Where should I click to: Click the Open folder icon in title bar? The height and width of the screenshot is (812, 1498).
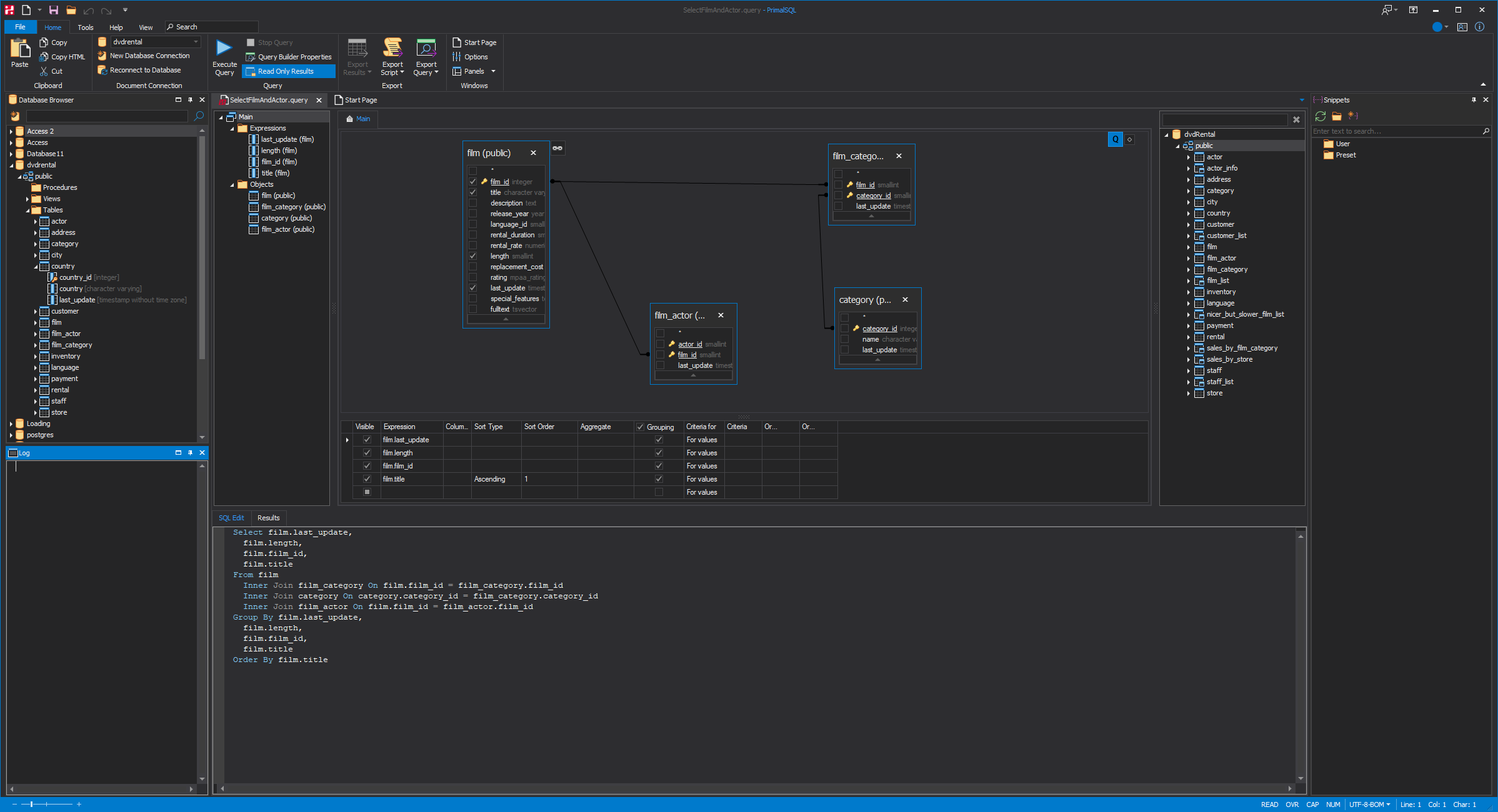pos(71,10)
